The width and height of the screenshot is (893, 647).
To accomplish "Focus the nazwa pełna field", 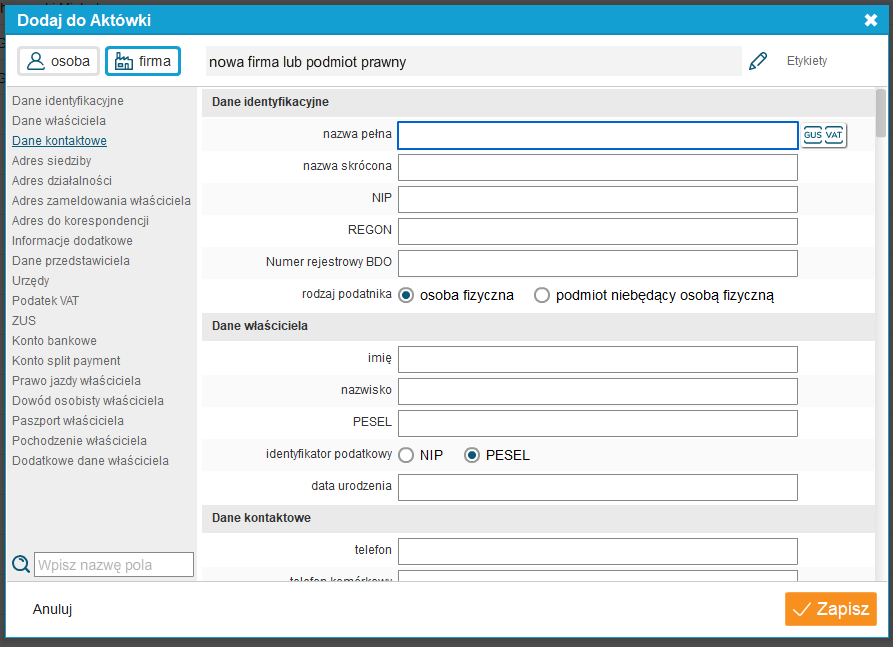I will click(597, 135).
